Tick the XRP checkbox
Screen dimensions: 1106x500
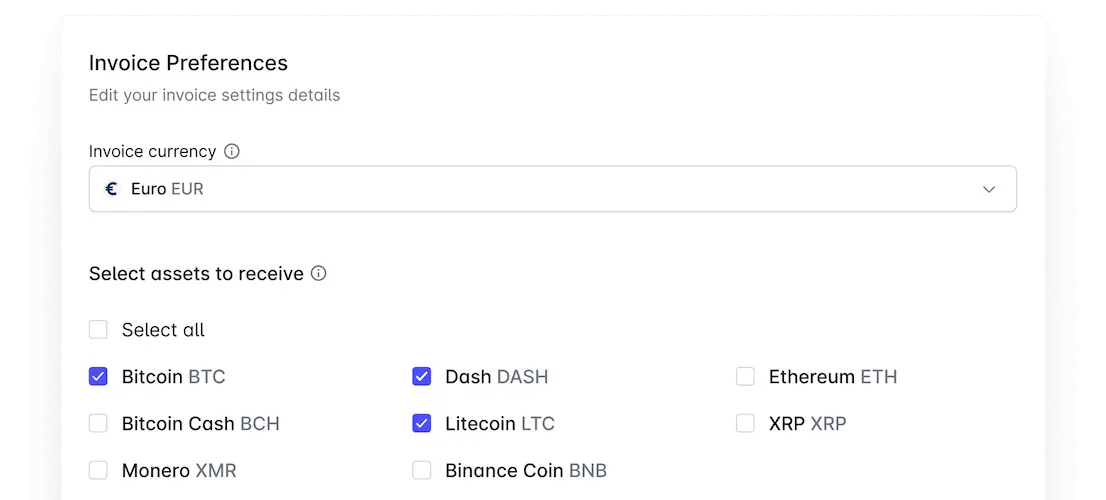pyautogui.click(x=745, y=424)
